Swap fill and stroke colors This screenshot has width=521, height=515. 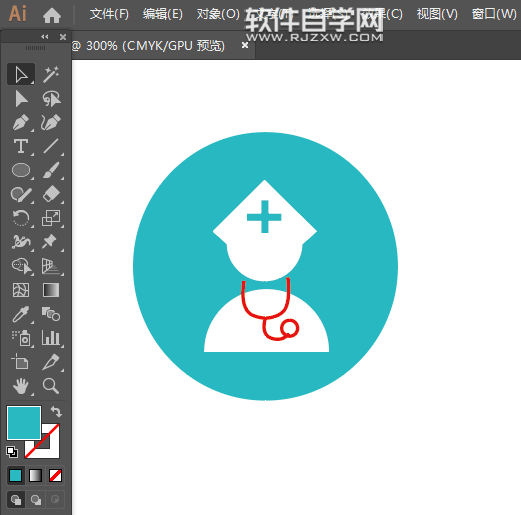56,412
